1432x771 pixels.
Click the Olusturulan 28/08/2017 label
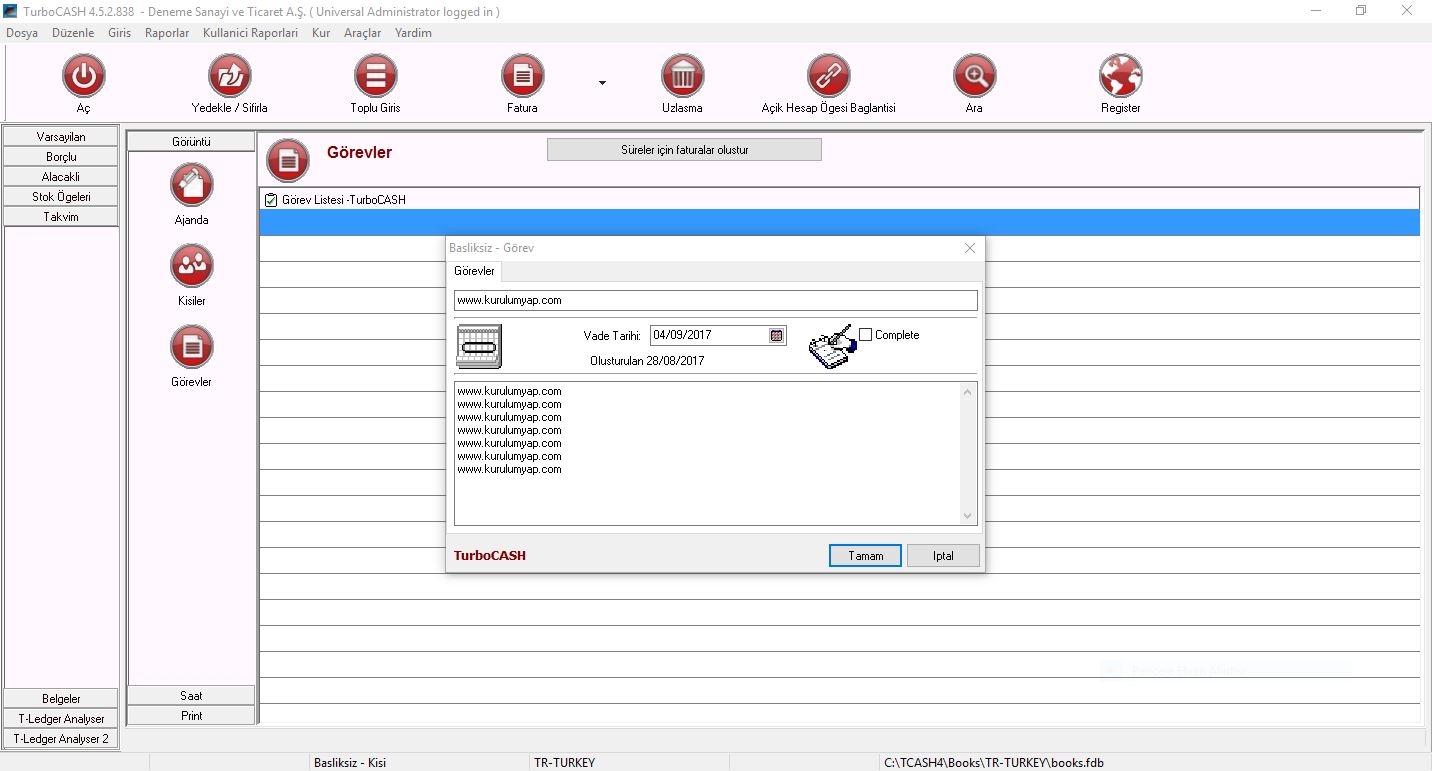click(647, 361)
